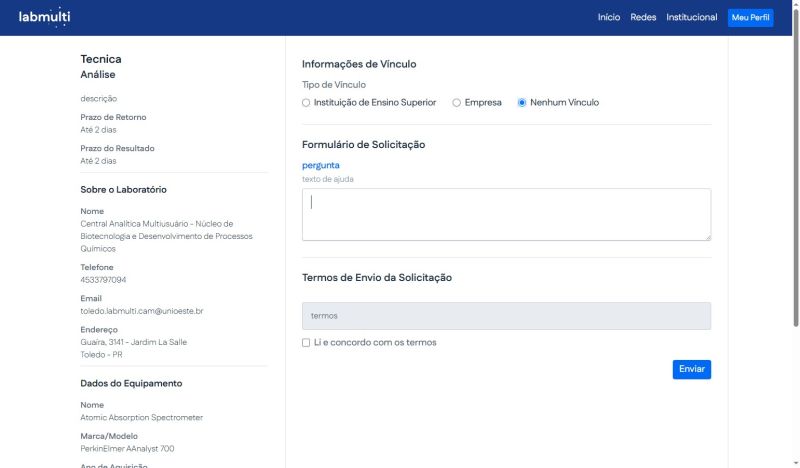
Task: Choose the Empresa radio option
Action: coord(457,103)
